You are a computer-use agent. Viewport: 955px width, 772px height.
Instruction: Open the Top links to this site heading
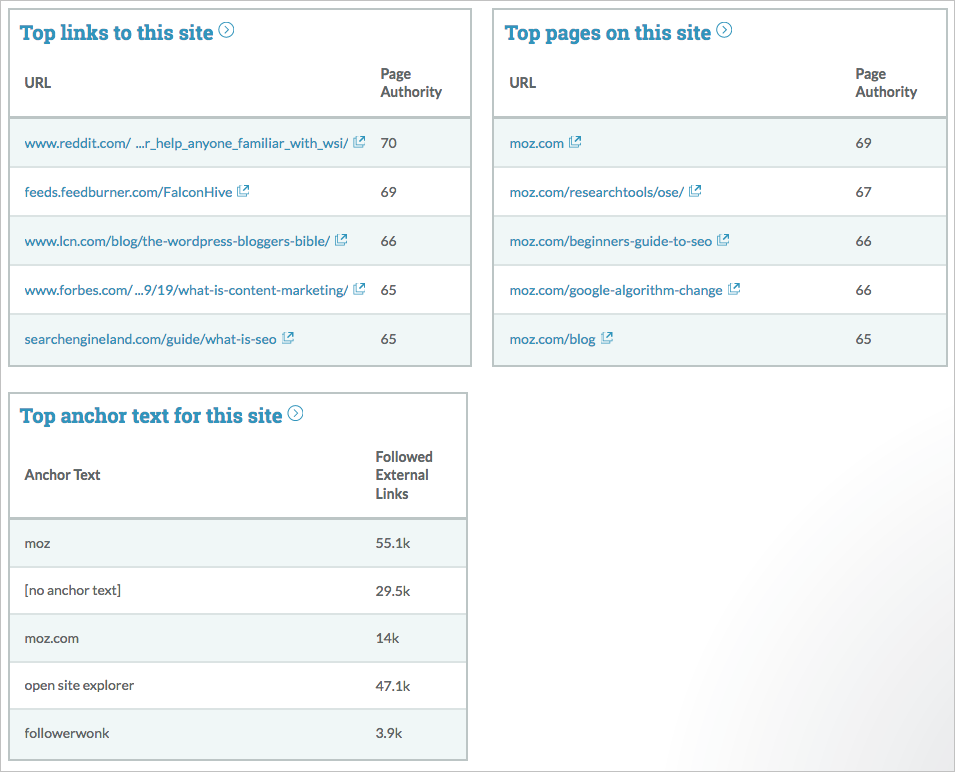click(116, 33)
